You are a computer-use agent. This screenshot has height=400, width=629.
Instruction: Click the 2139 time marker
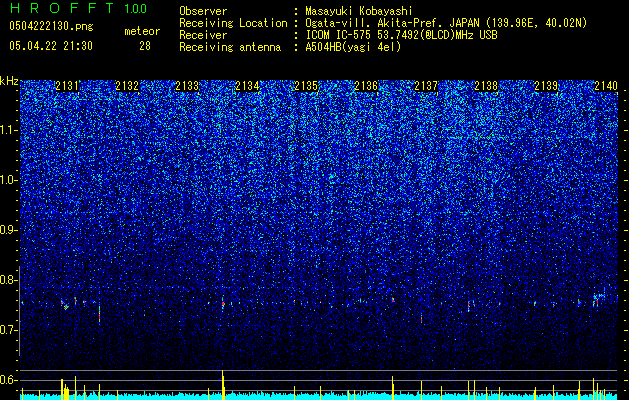coord(546,85)
